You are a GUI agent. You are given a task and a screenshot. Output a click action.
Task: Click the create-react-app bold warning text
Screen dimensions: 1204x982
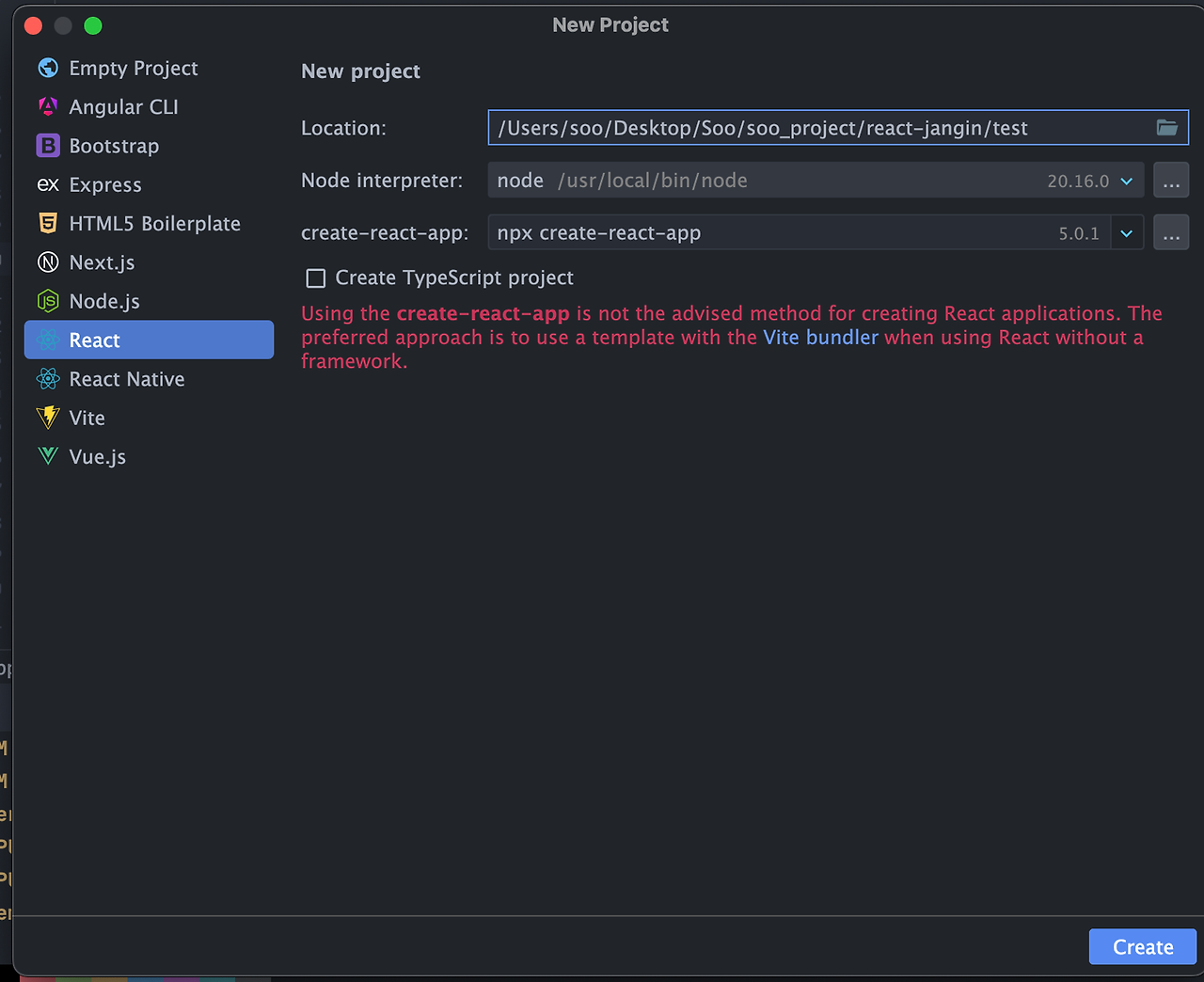click(x=483, y=314)
